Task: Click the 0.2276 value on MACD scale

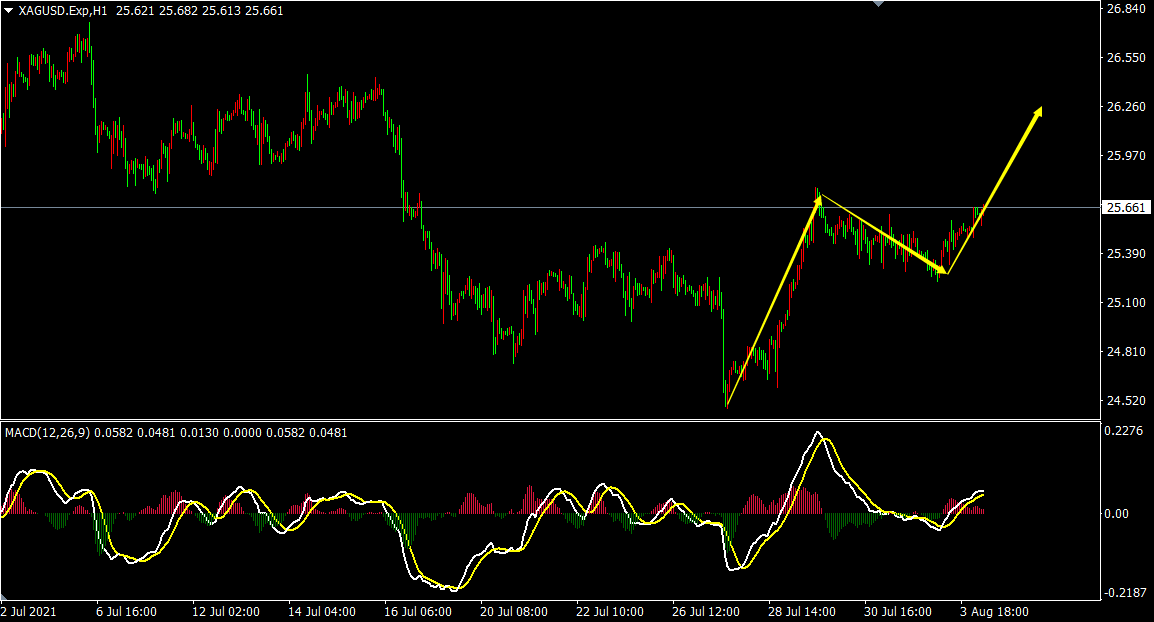Action: tap(1124, 431)
